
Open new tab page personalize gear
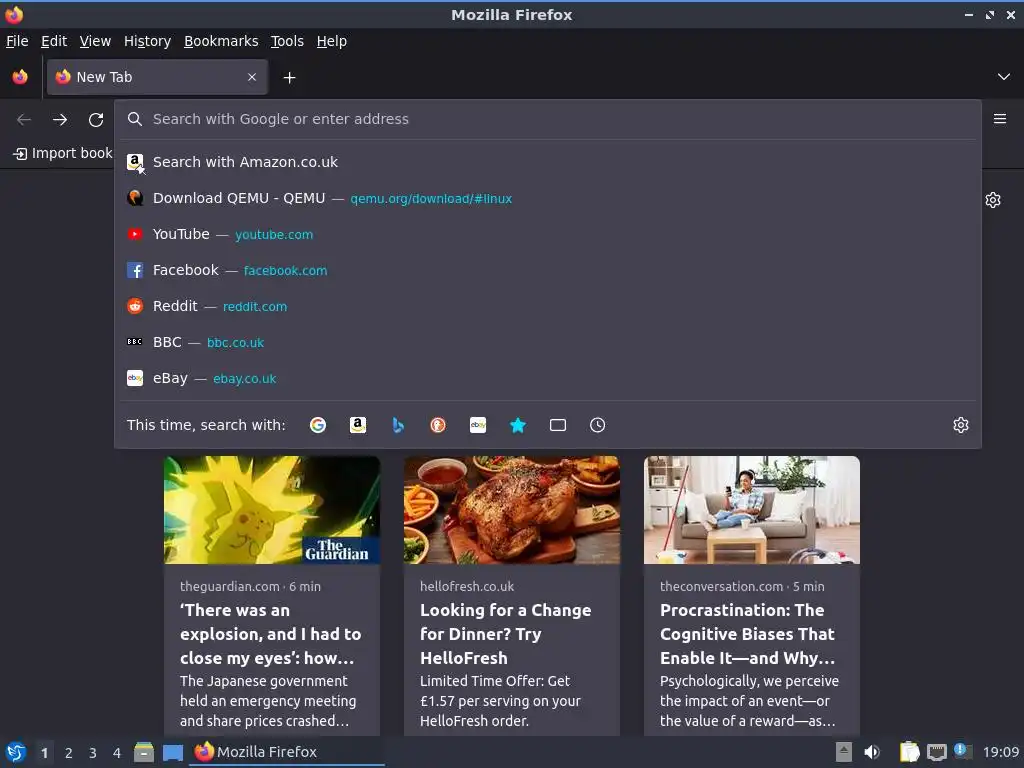[x=993, y=200]
